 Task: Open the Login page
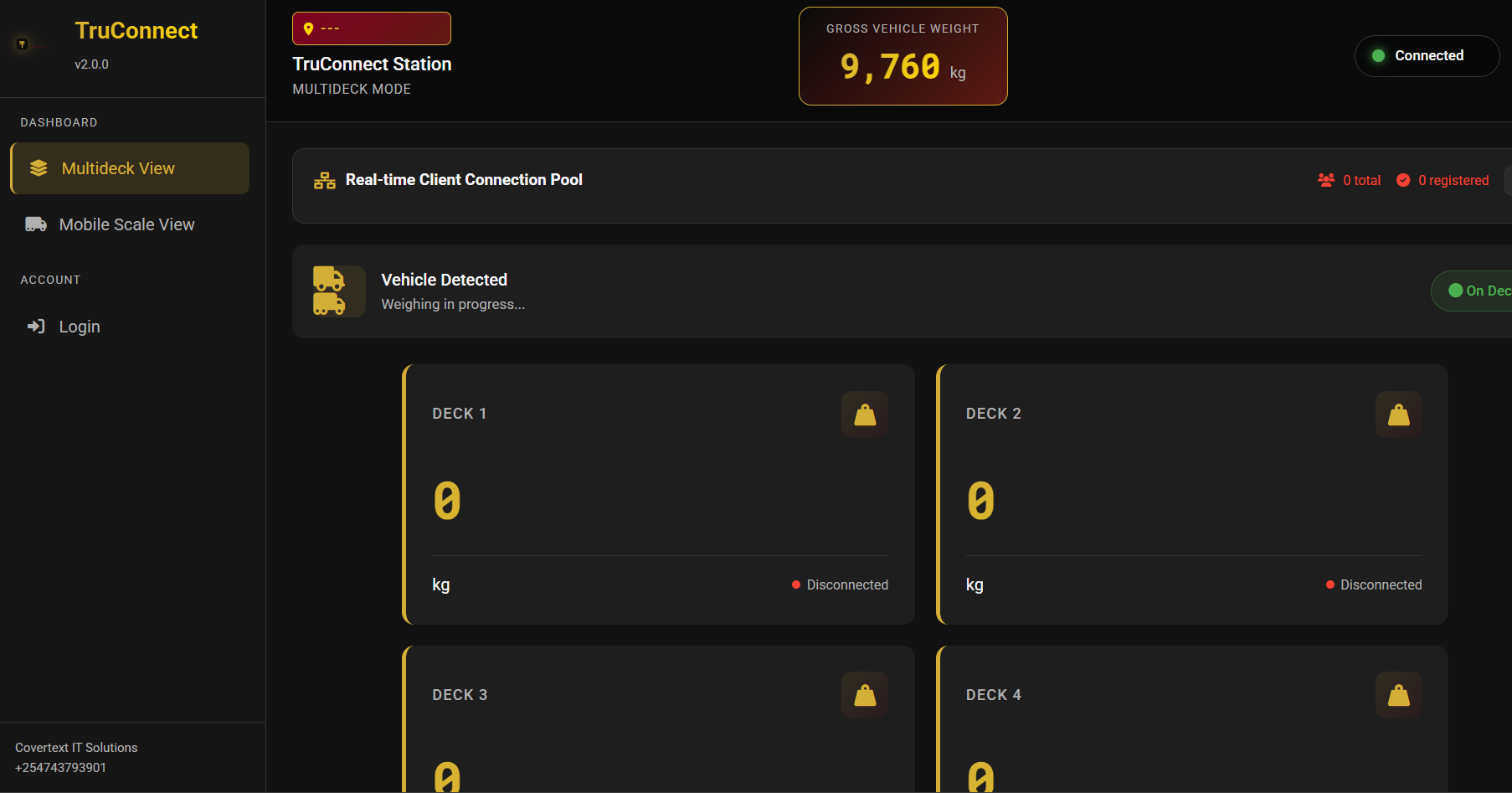pyautogui.click(x=130, y=327)
